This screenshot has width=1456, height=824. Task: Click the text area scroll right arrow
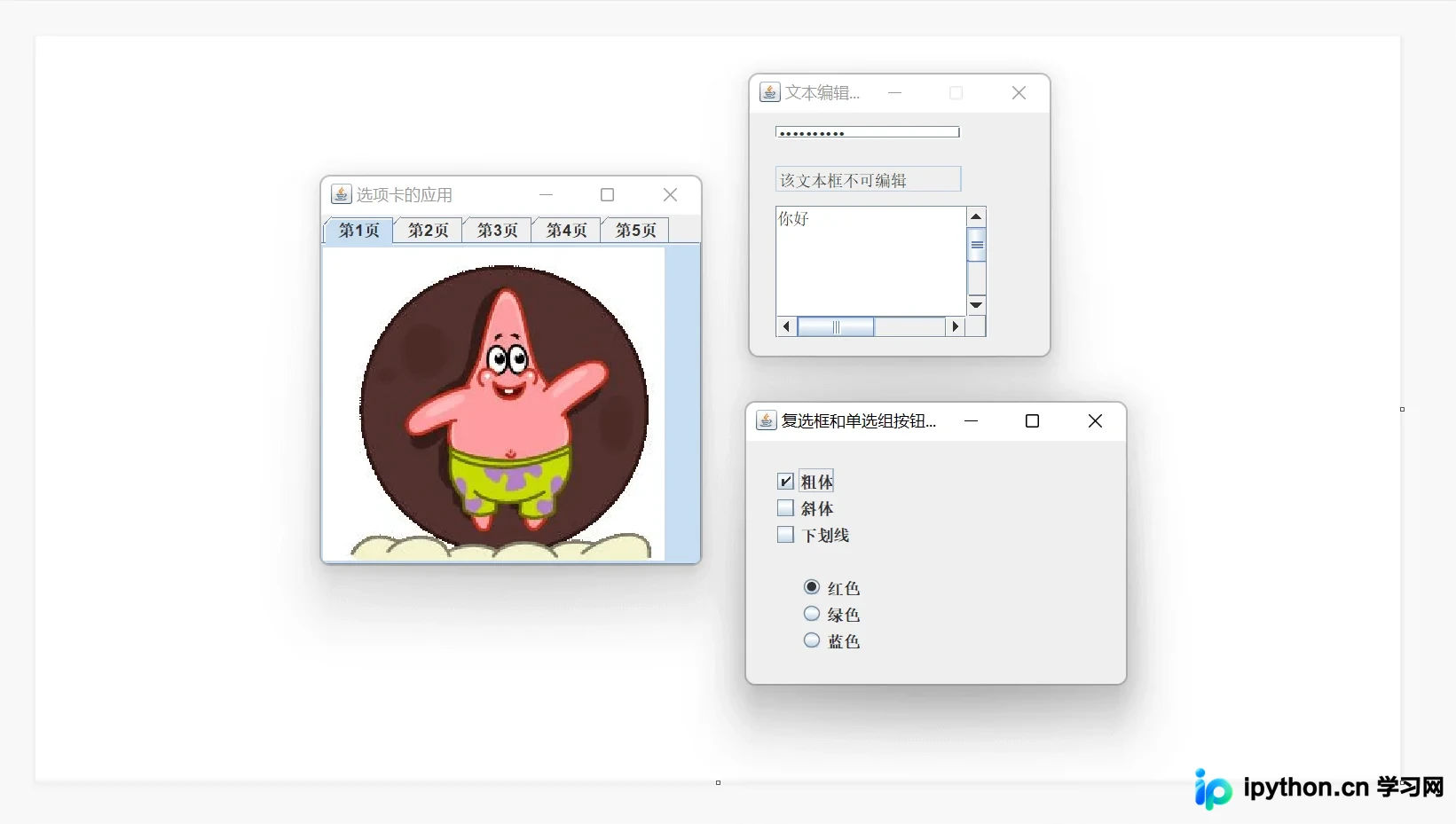(955, 326)
